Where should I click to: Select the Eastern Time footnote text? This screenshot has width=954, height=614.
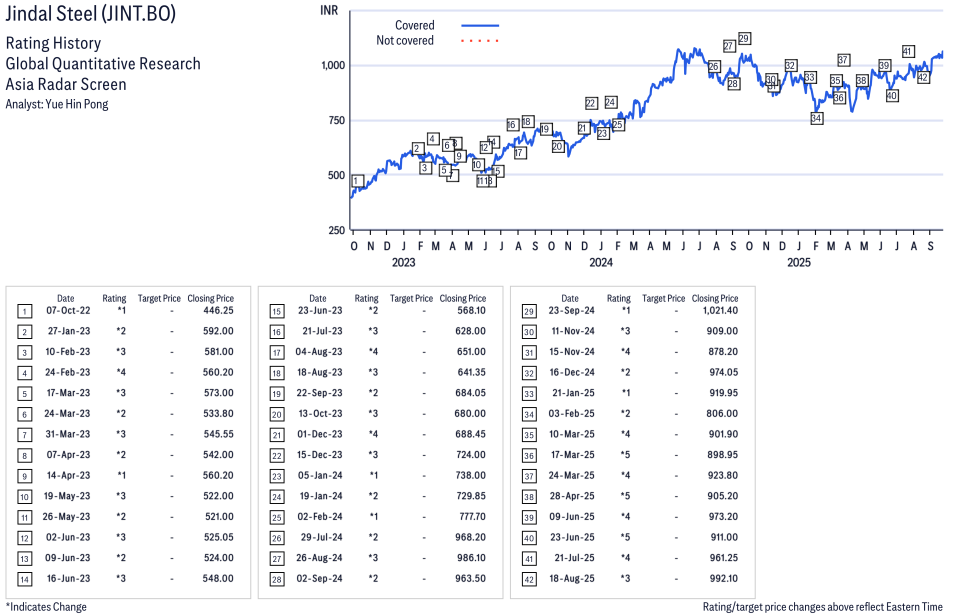[x=823, y=607]
